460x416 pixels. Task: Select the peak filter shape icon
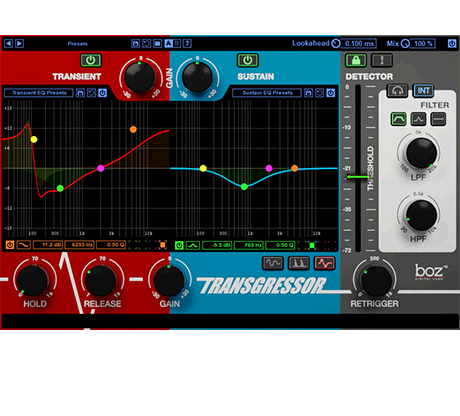point(418,119)
